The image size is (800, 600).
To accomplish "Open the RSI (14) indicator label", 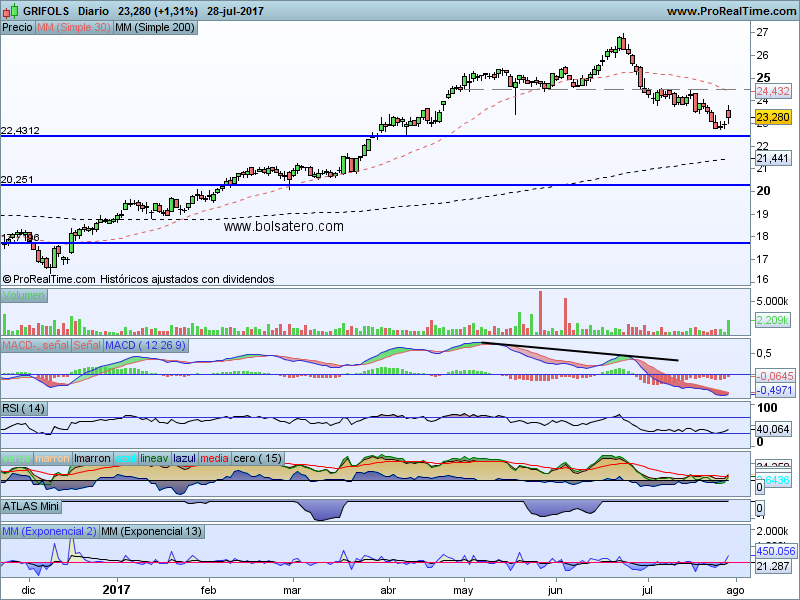I will click(x=24, y=408).
